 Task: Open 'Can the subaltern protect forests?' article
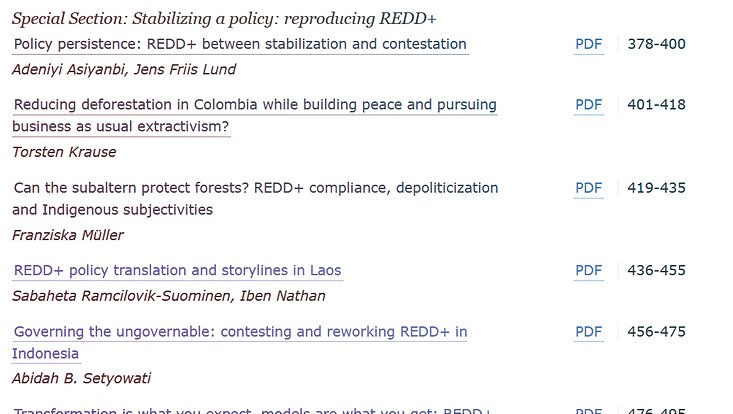pos(256,199)
